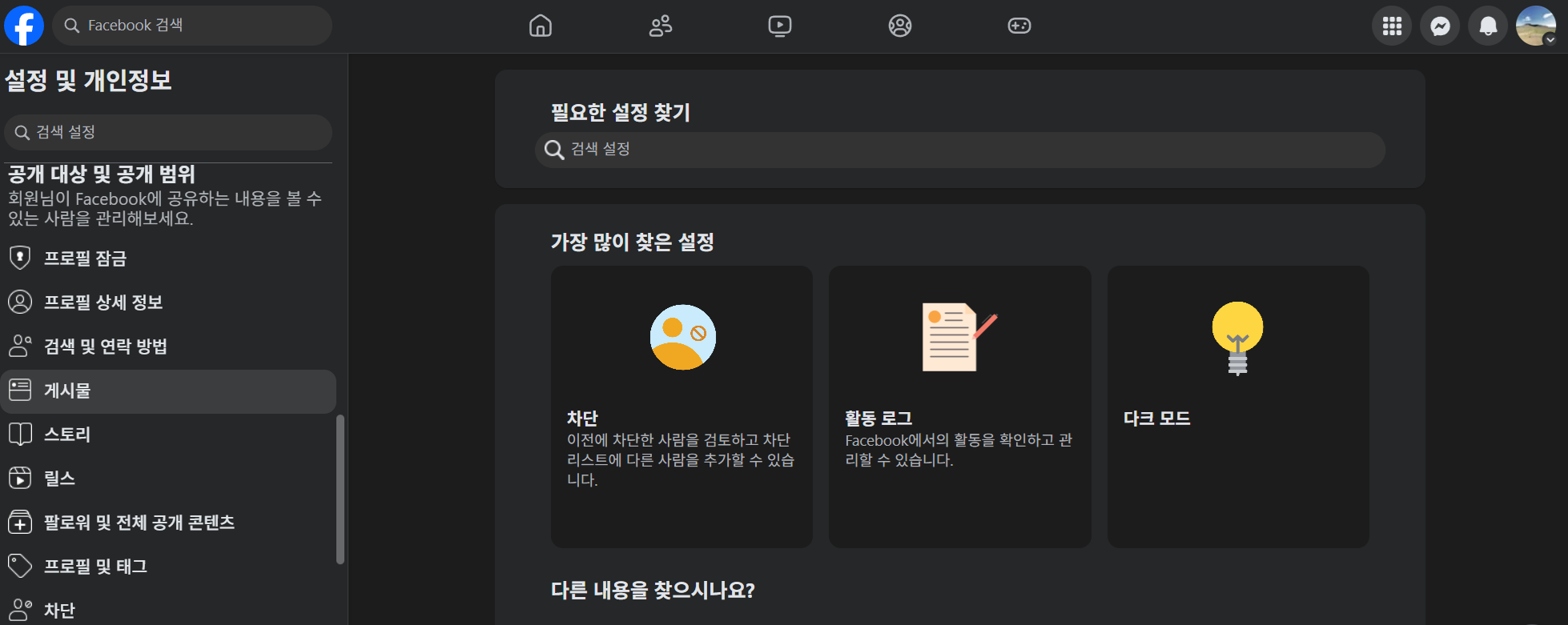Screen dimensions: 1568x625
Task: Select 릴스 menu item
Action: click(x=168, y=479)
